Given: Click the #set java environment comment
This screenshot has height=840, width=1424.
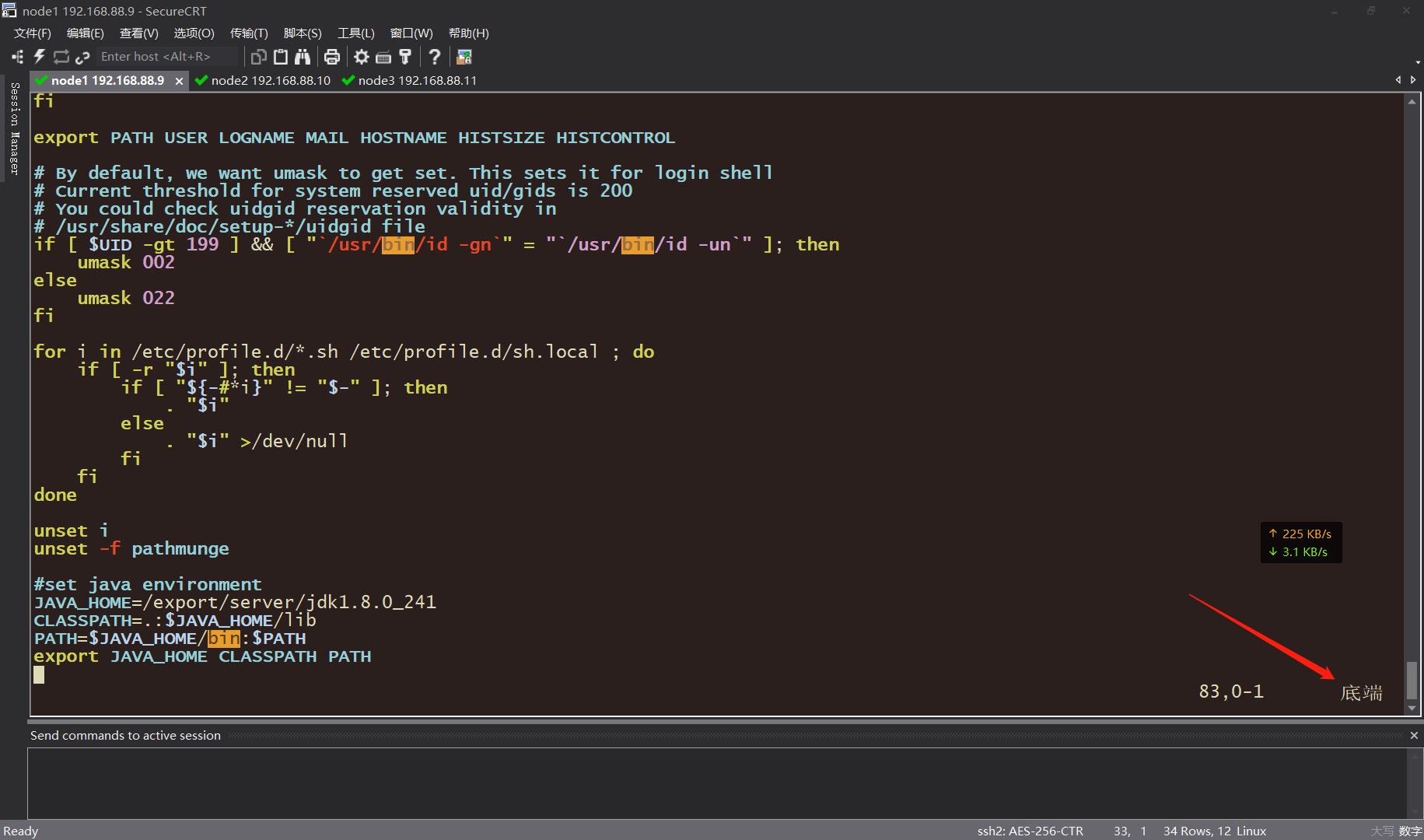Looking at the screenshot, I should coord(148,584).
